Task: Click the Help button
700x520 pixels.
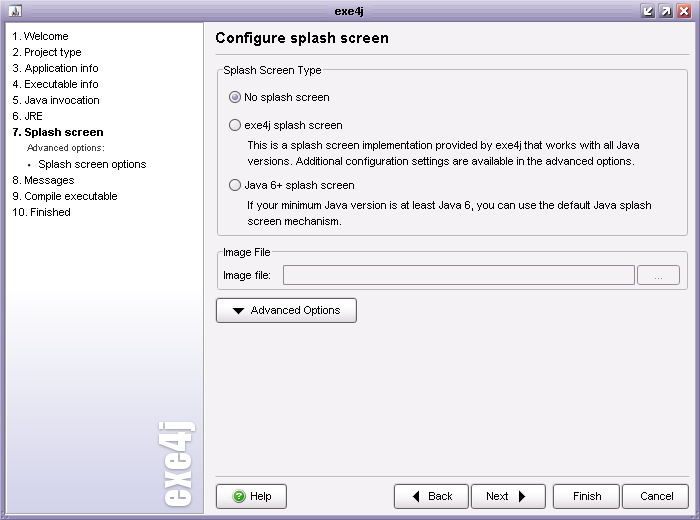Action: pyautogui.click(x=251, y=496)
